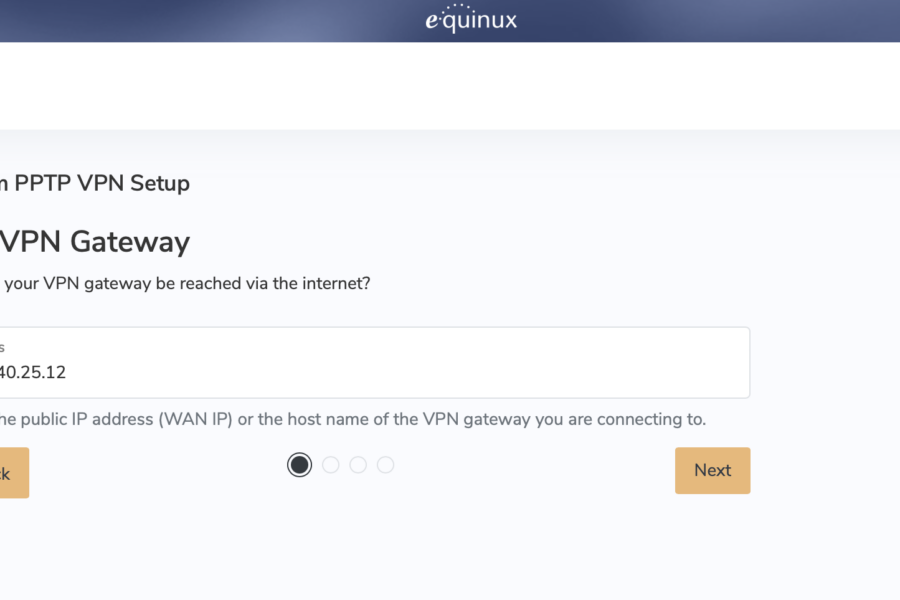This screenshot has width=900, height=600.
Task: Click the dotted arc above equinux wordmark
Action: [x=457, y=6]
